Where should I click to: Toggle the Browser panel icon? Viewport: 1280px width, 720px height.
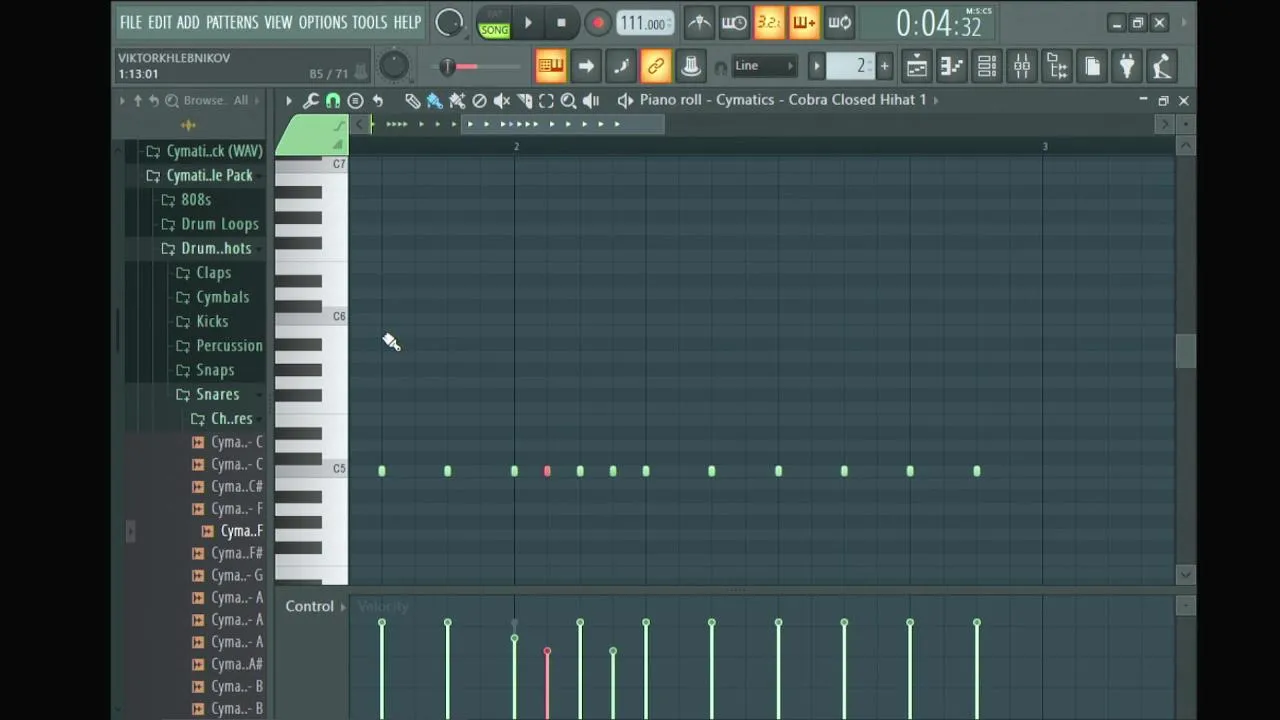[1057, 67]
